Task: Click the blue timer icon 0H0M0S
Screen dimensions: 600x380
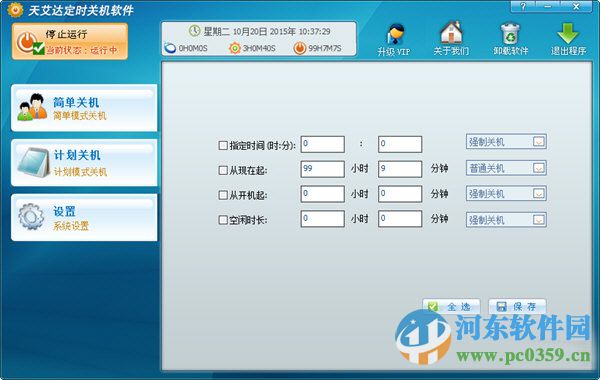Action: [x=170, y=48]
